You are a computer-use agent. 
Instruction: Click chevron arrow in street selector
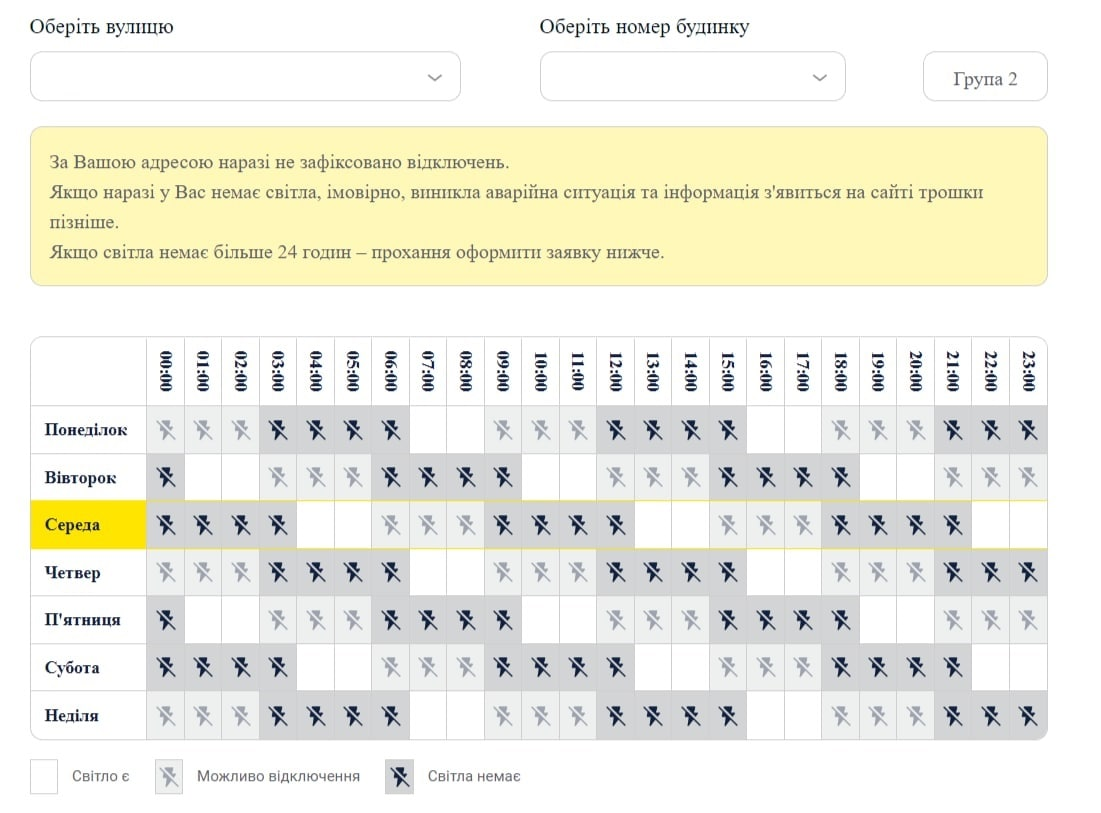click(435, 77)
